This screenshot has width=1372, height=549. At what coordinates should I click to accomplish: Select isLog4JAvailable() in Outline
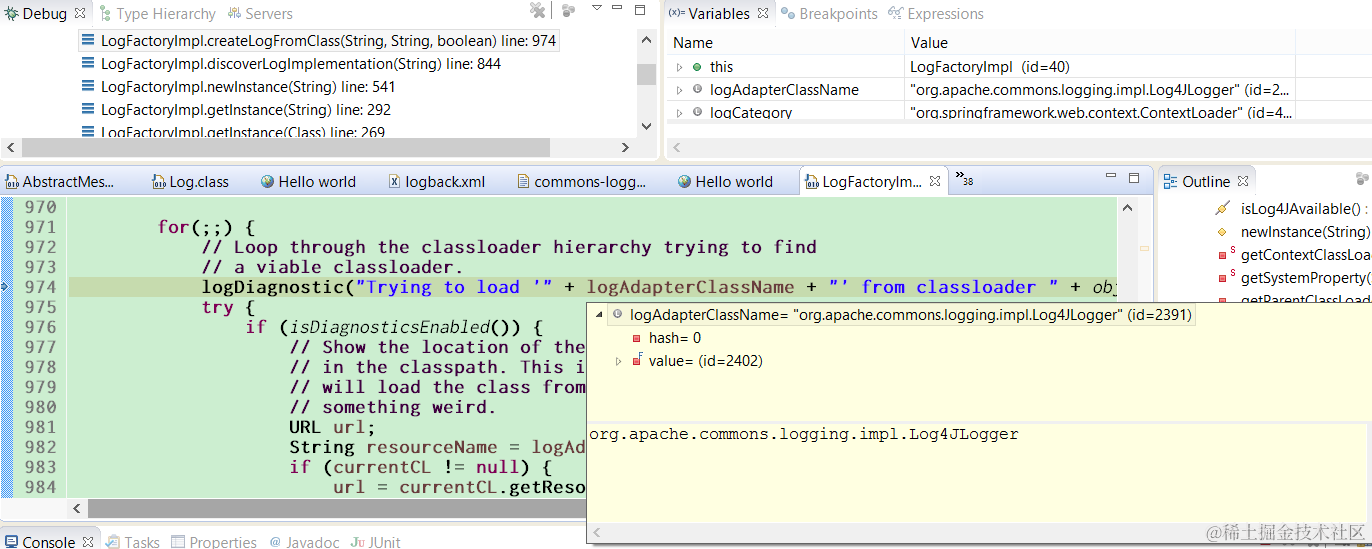coord(1303,209)
